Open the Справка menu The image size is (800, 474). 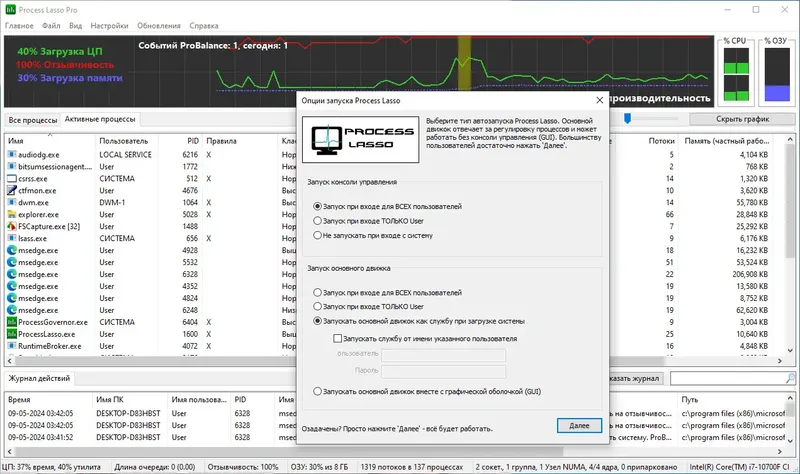click(x=204, y=26)
